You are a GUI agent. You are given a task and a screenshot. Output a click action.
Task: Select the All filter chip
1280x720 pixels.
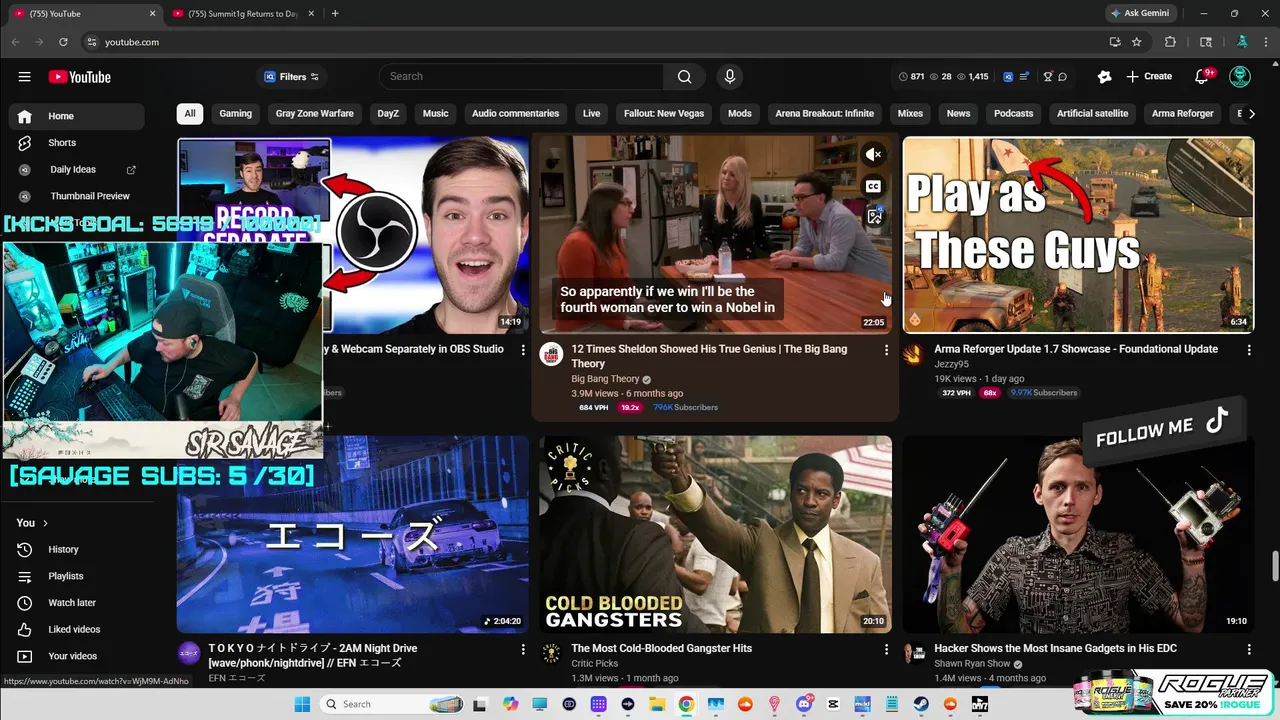[189, 113]
